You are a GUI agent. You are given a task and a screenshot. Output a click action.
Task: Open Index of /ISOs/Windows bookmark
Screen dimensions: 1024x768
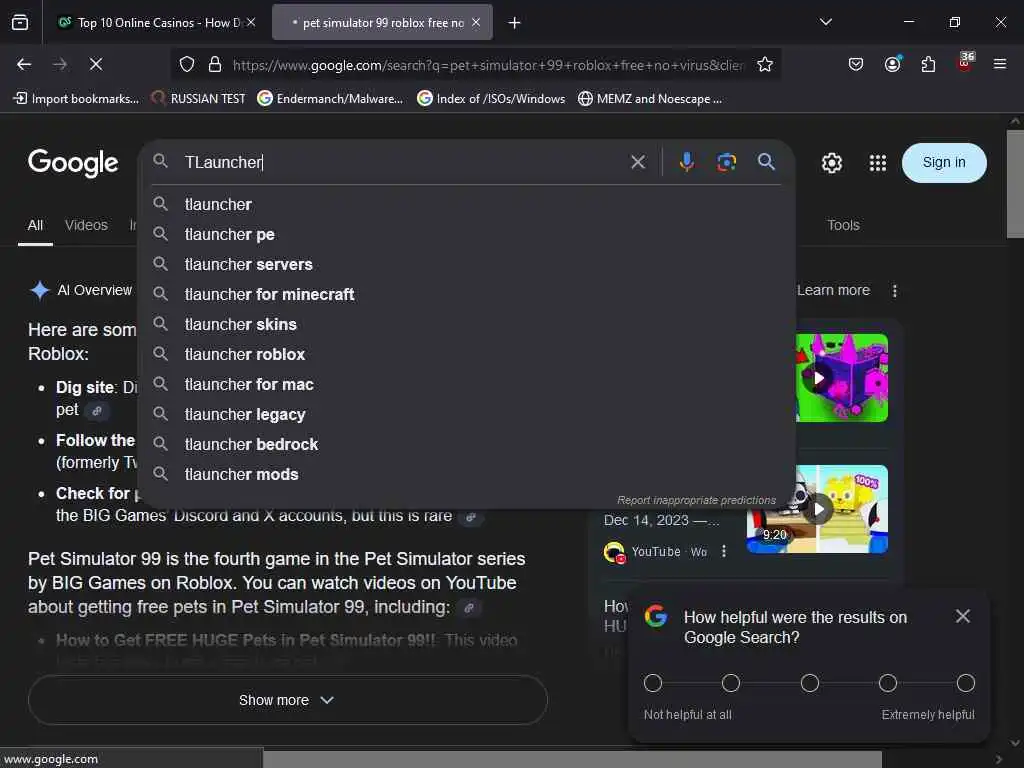(x=491, y=99)
